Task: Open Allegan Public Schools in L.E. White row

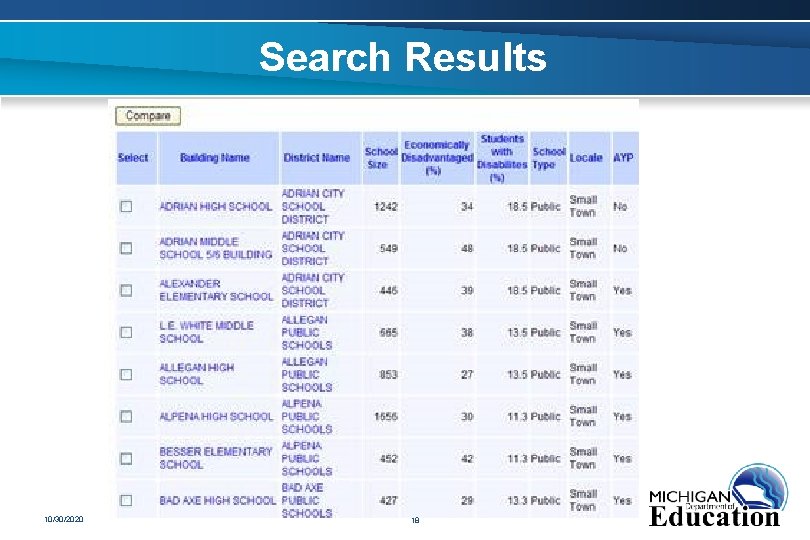Action: [x=307, y=332]
